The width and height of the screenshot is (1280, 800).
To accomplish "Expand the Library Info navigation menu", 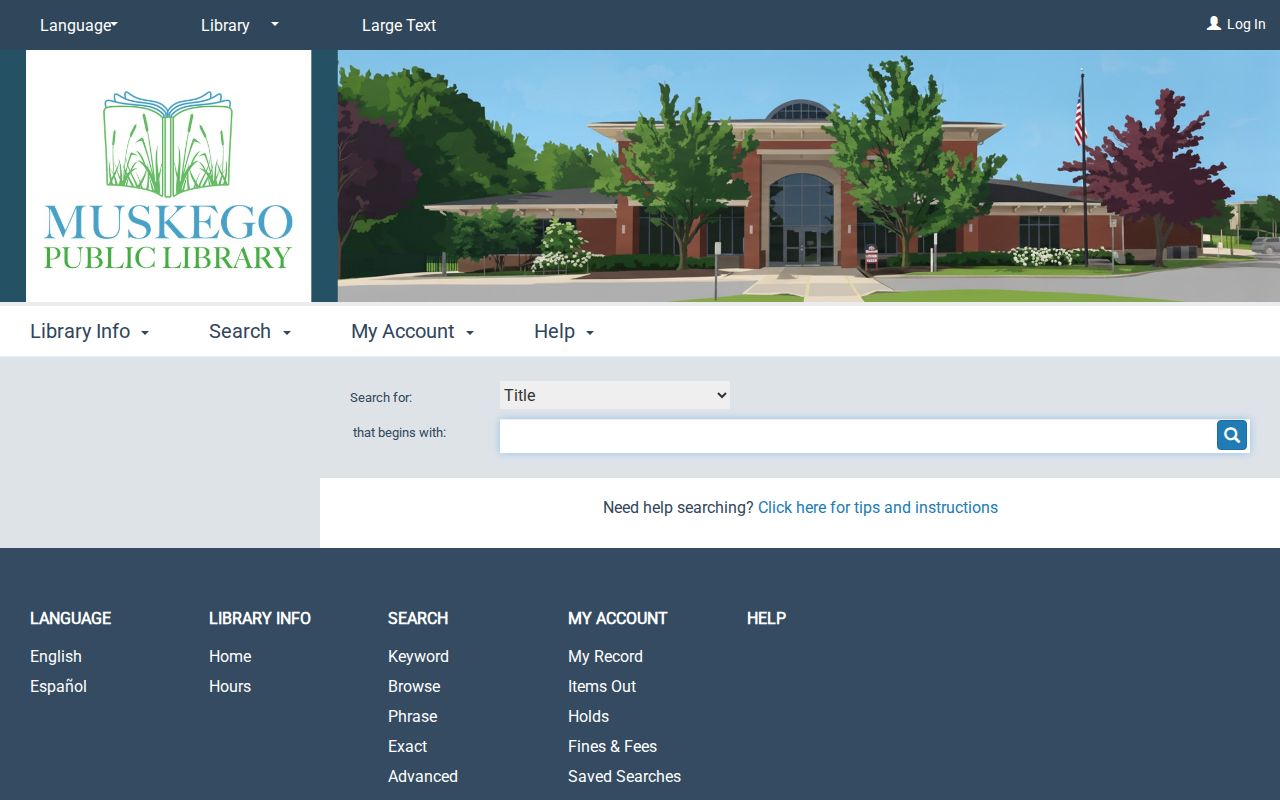I will (x=90, y=331).
